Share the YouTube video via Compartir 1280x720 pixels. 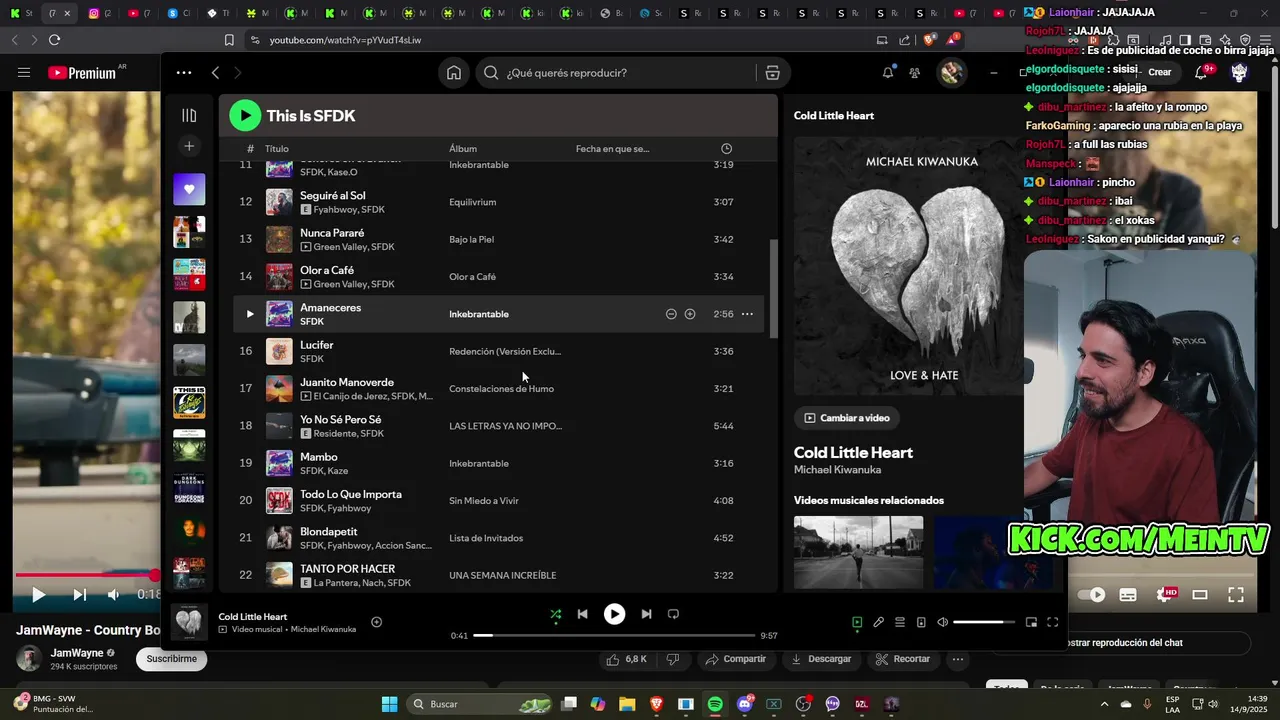point(735,659)
